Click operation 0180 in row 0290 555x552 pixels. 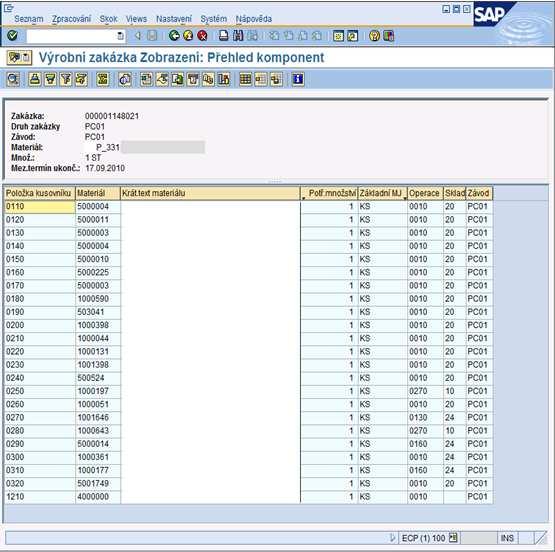coord(418,444)
